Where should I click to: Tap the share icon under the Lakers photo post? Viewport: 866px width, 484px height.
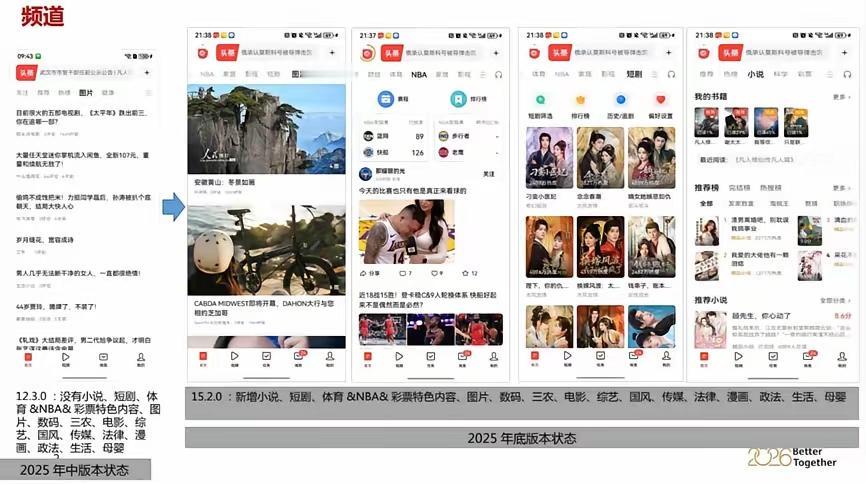coord(363,273)
